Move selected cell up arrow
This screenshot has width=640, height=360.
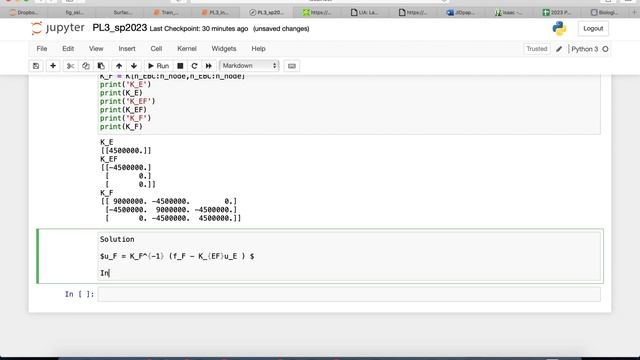(119, 66)
